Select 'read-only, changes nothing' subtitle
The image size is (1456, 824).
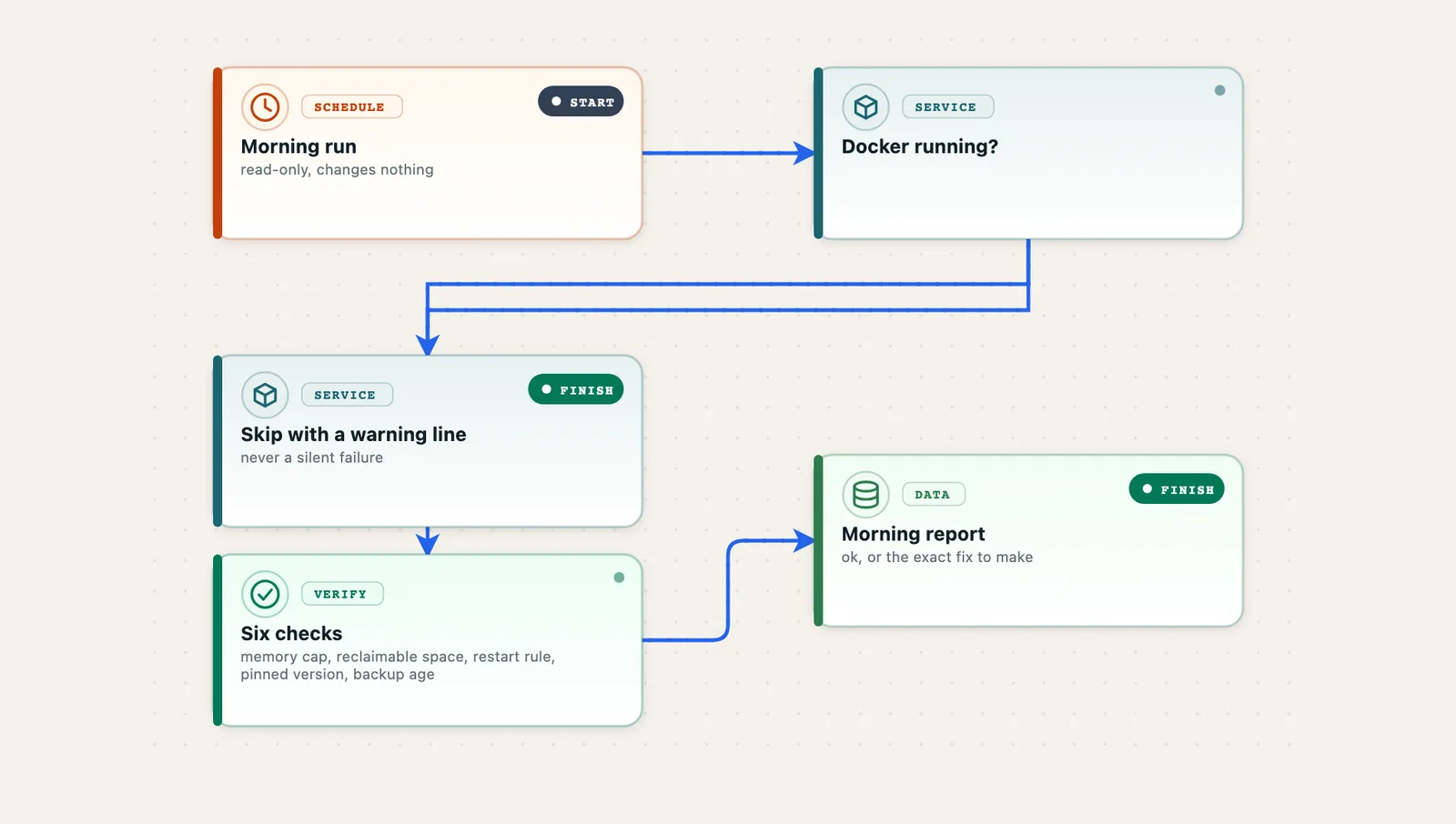tap(337, 170)
